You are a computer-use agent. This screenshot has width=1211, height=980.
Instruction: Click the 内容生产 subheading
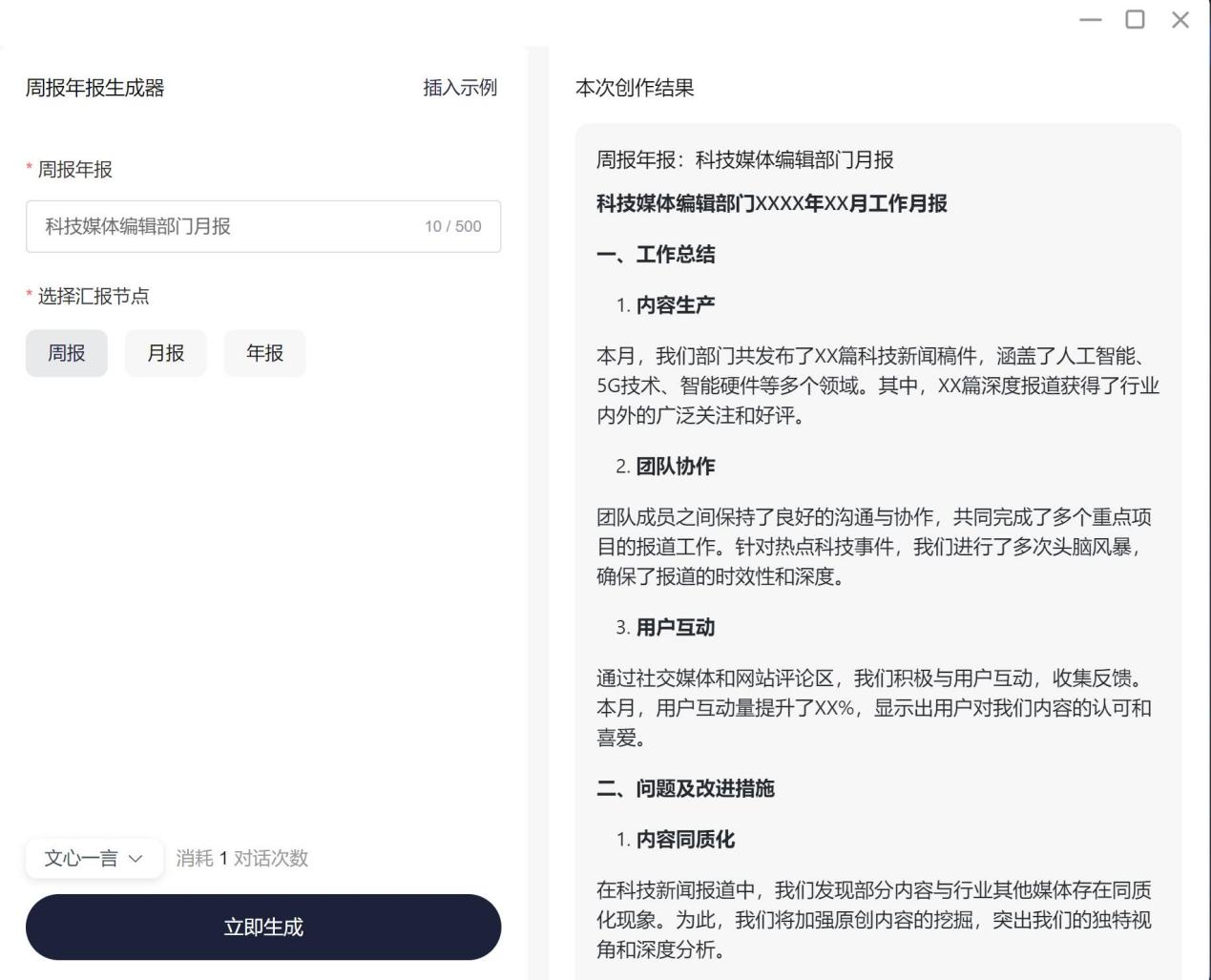pyautogui.click(x=676, y=304)
